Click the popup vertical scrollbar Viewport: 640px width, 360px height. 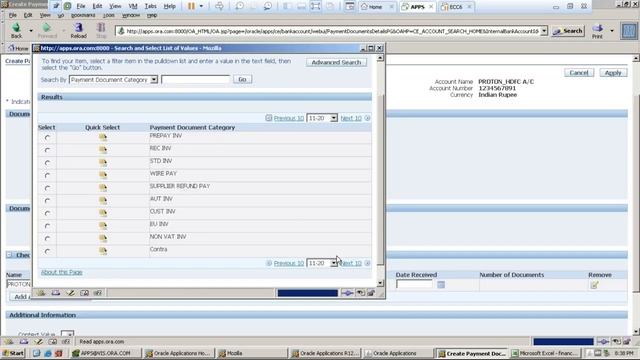coord(380,171)
